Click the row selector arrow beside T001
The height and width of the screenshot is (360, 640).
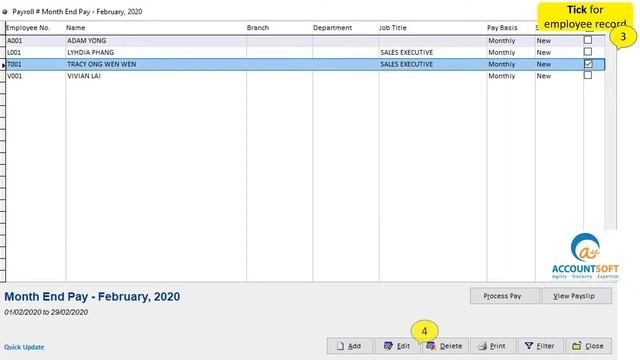tap(3, 65)
